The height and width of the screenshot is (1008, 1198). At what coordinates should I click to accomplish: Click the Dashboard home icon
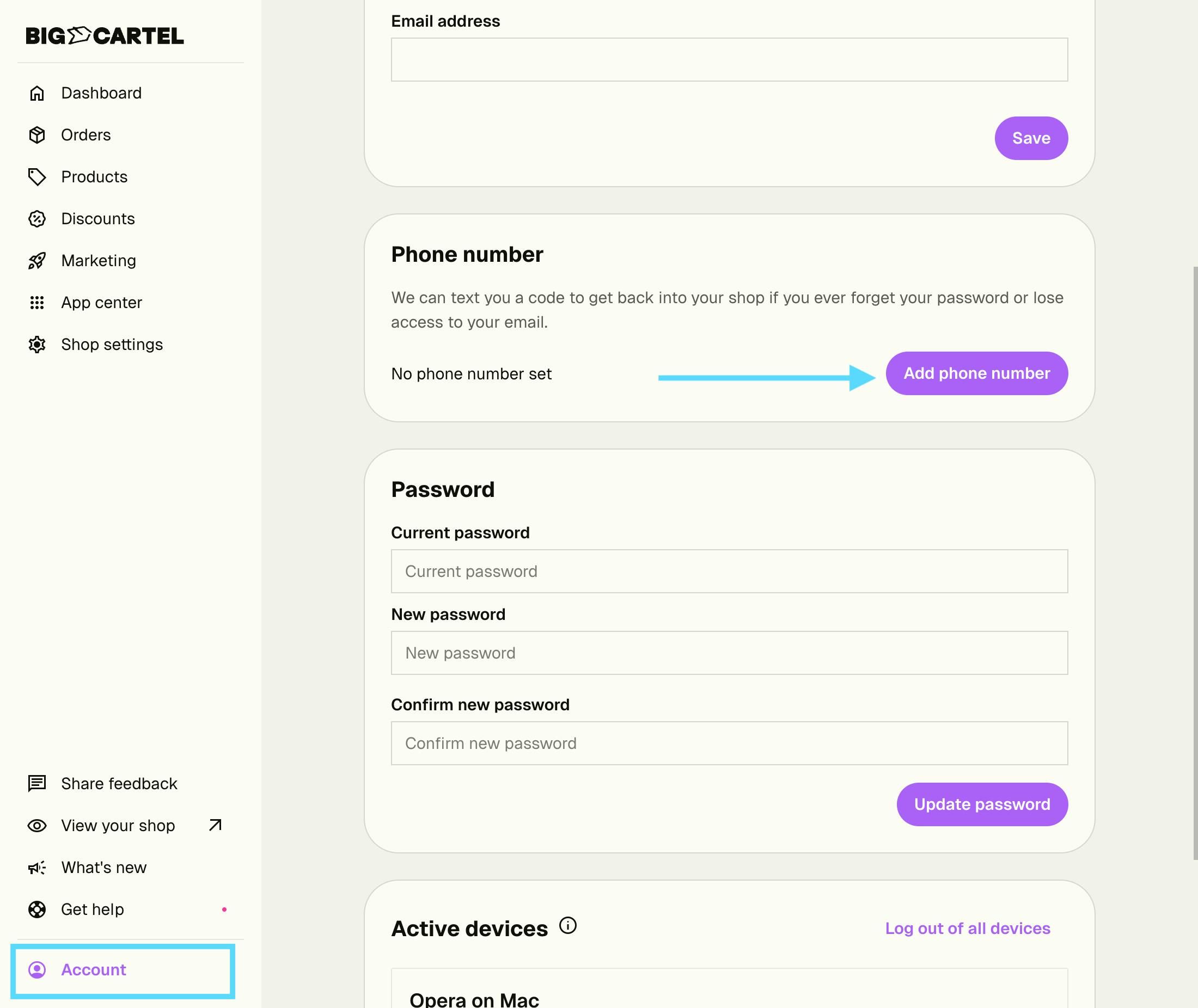tap(37, 93)
